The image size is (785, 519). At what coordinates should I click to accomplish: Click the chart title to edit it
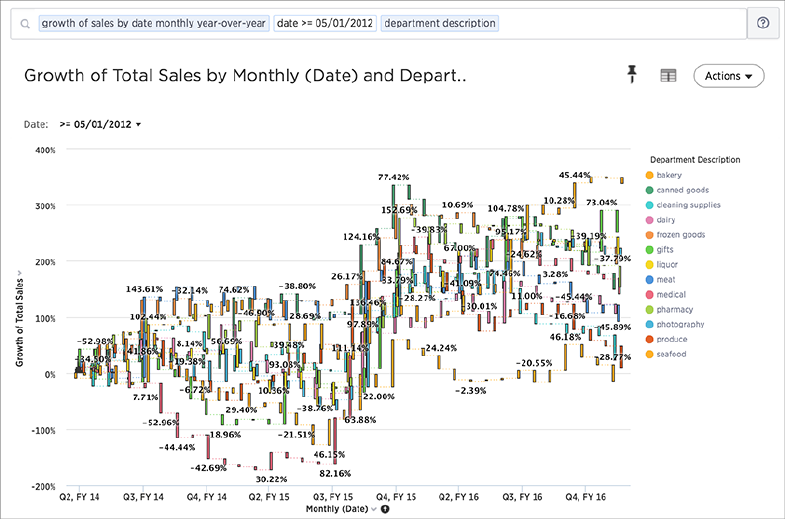tap(245, 76)
